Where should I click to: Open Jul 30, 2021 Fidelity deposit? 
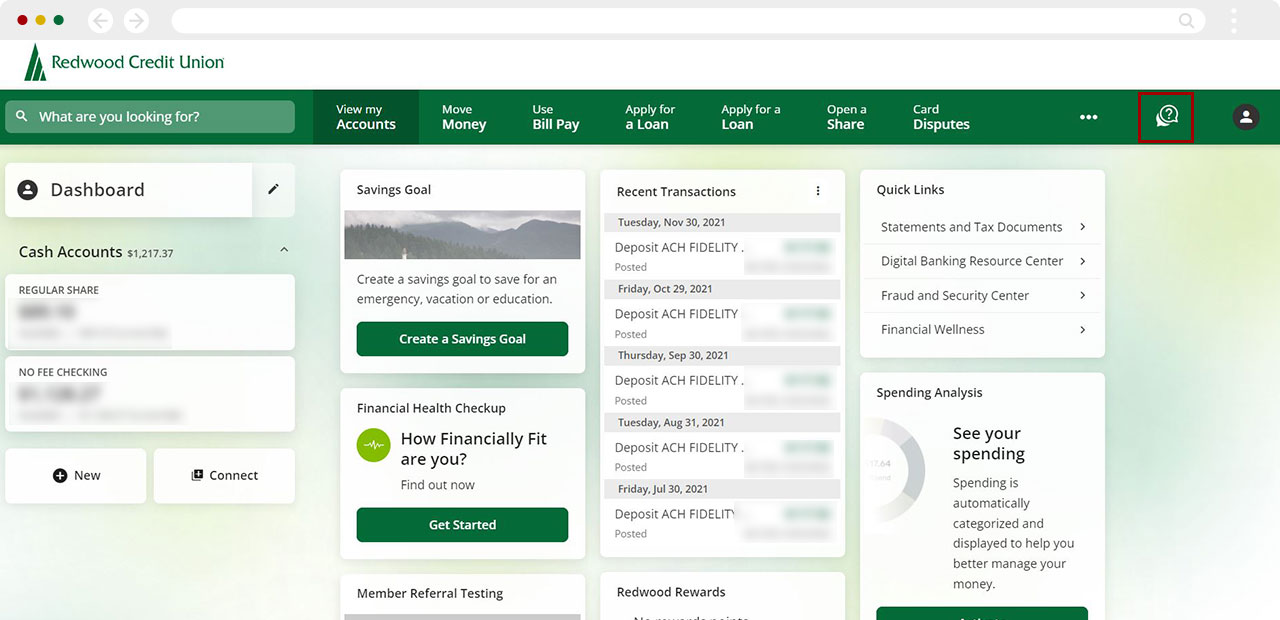pos(722,523)
